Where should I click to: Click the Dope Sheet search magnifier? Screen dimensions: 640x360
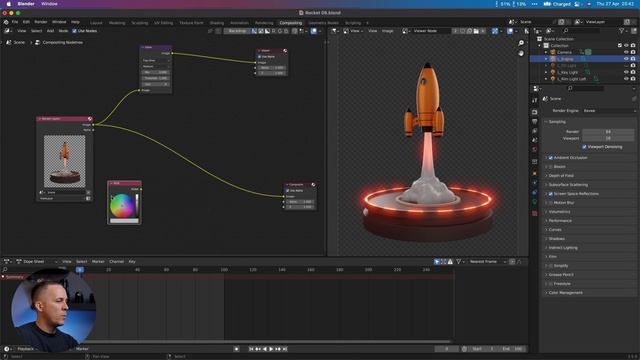pos(5,270)
